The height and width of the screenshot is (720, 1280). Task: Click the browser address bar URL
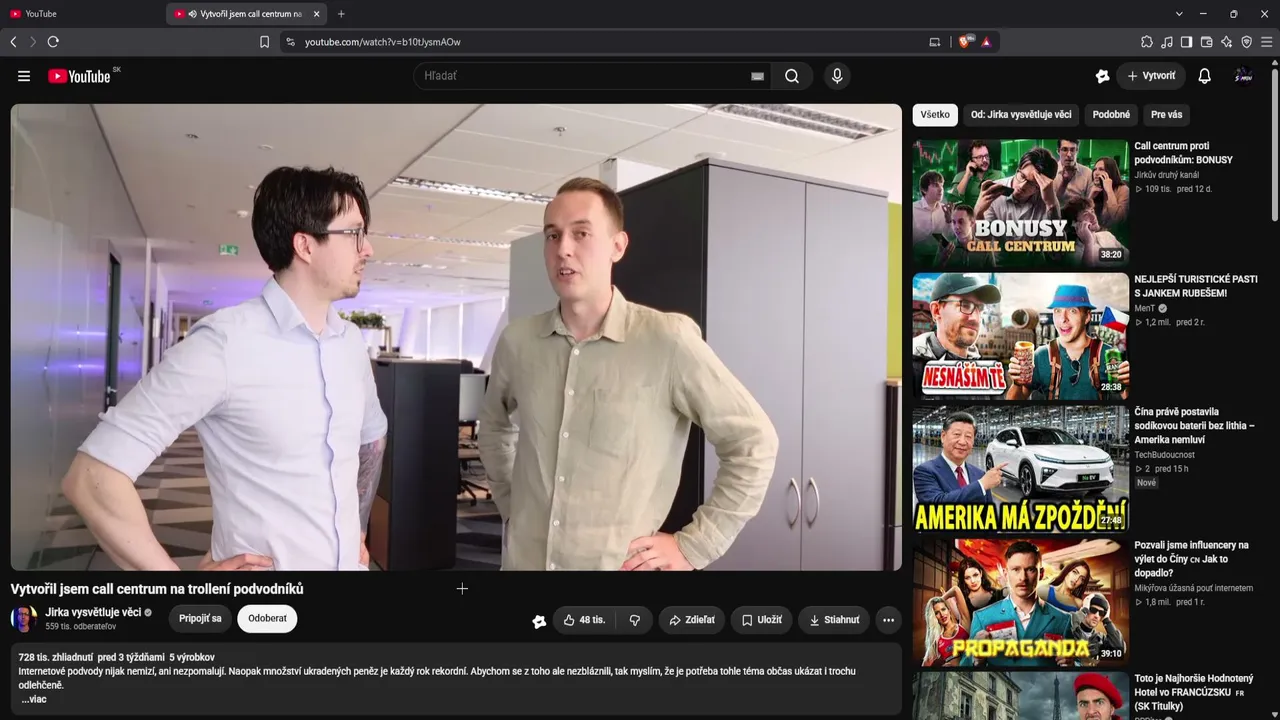pos(383,42)
